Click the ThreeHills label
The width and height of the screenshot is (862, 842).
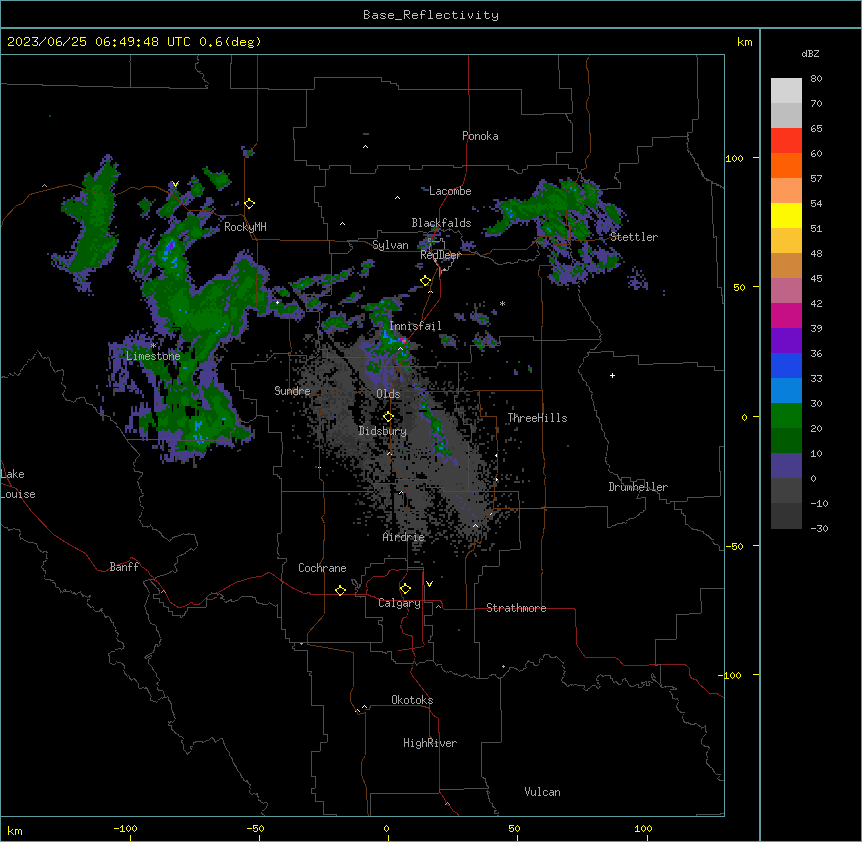point(537,418)
